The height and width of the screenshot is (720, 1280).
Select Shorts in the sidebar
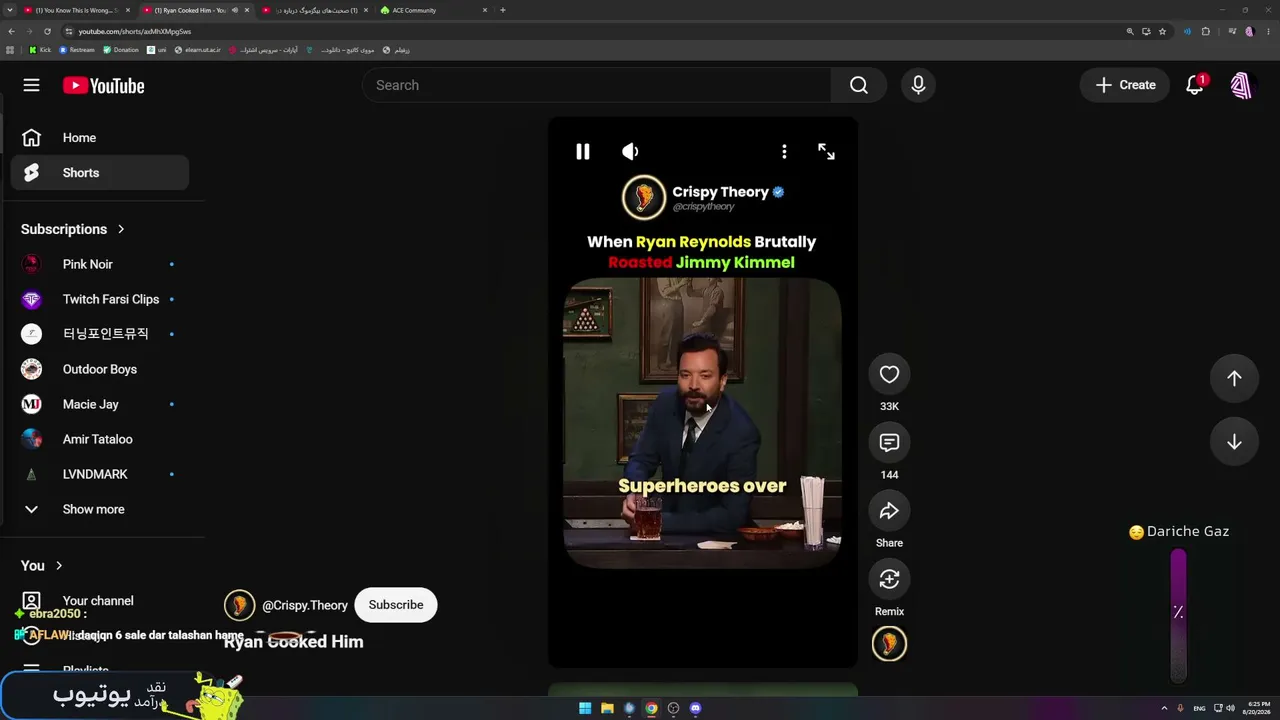pos(100,173)
